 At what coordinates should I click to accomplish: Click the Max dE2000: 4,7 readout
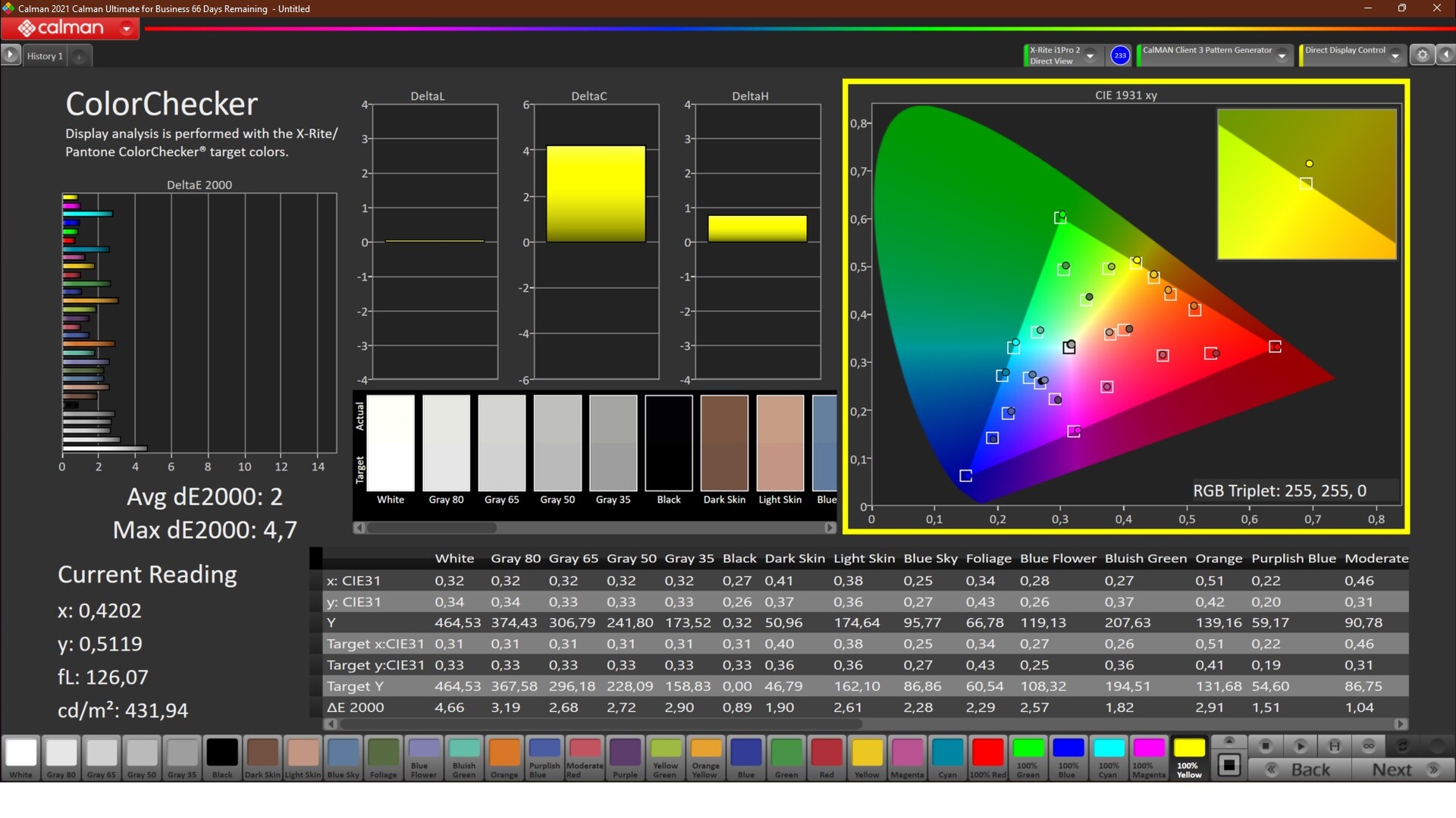[x=205, y=530]
